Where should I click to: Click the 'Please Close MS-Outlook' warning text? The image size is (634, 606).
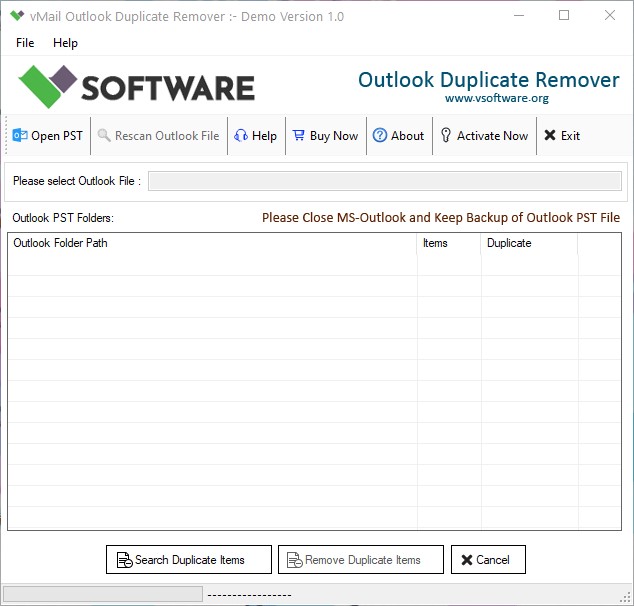[441, 217]
